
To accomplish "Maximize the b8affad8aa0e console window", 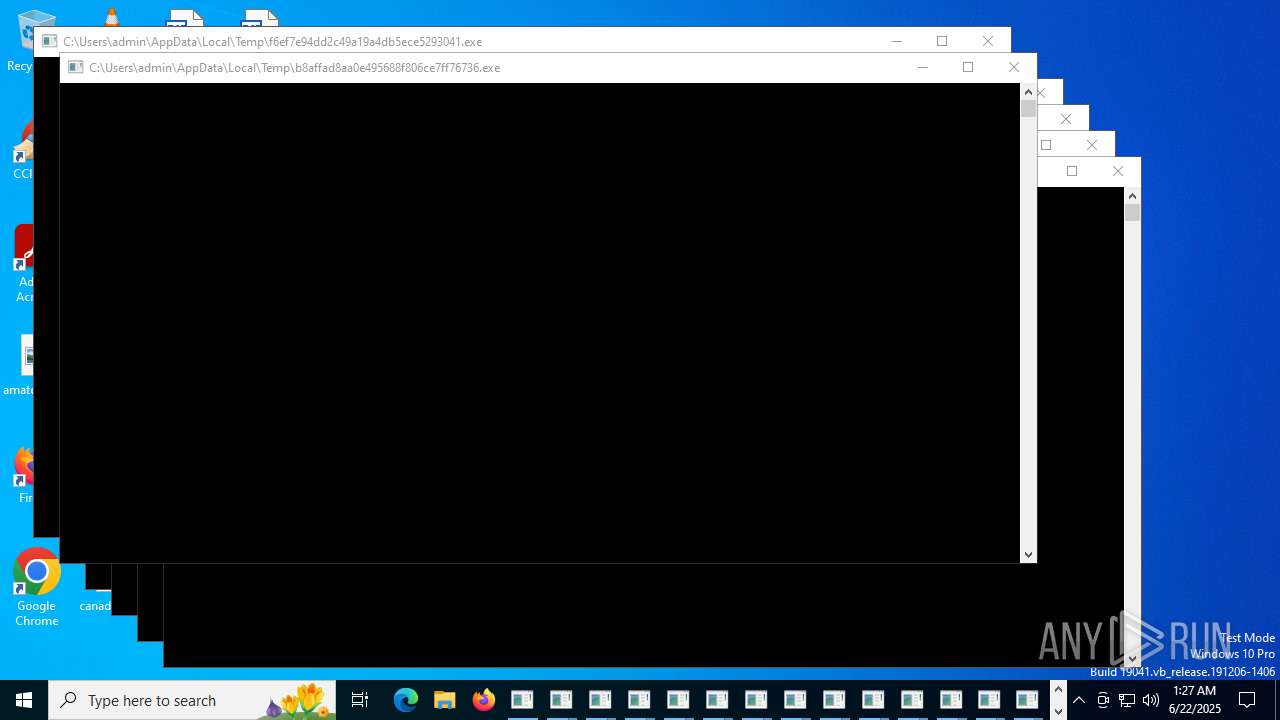I will pyautogui.click(x=967, y=67).
